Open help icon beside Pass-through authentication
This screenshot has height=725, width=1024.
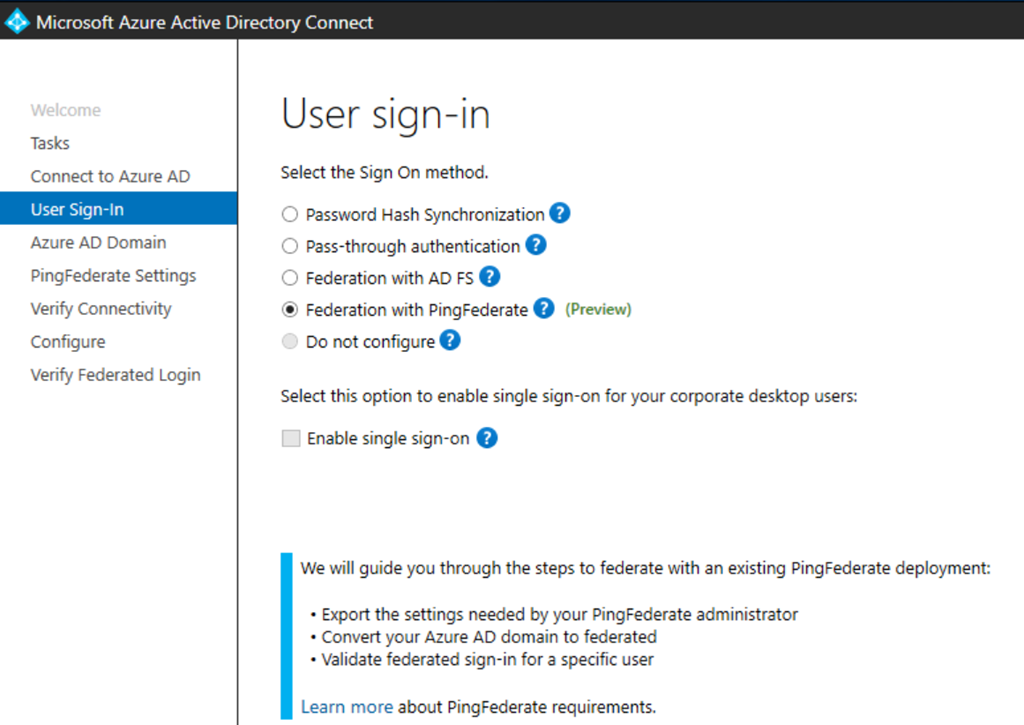536,245
